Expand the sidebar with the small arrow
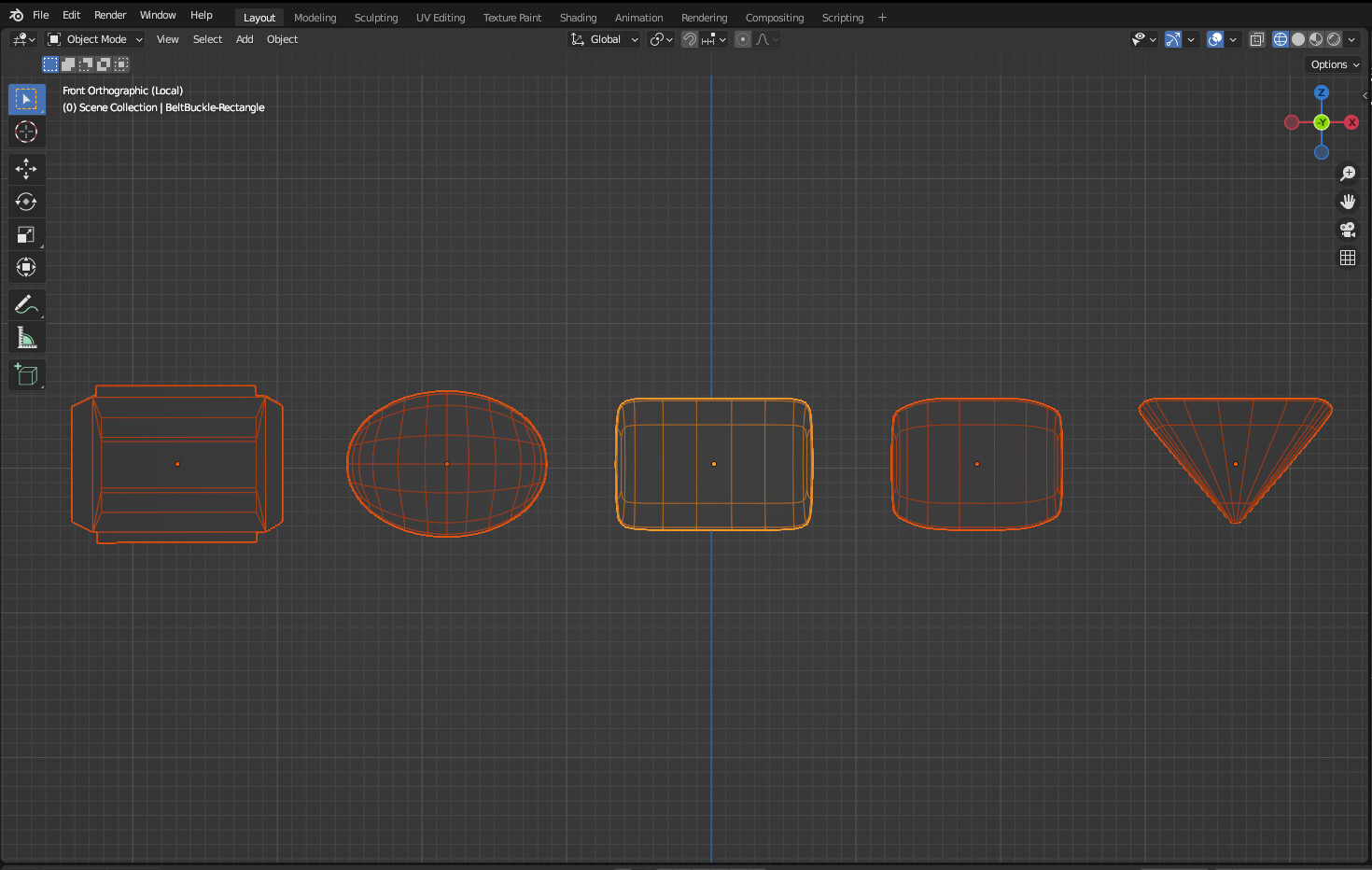 (x=1365, y=95)
